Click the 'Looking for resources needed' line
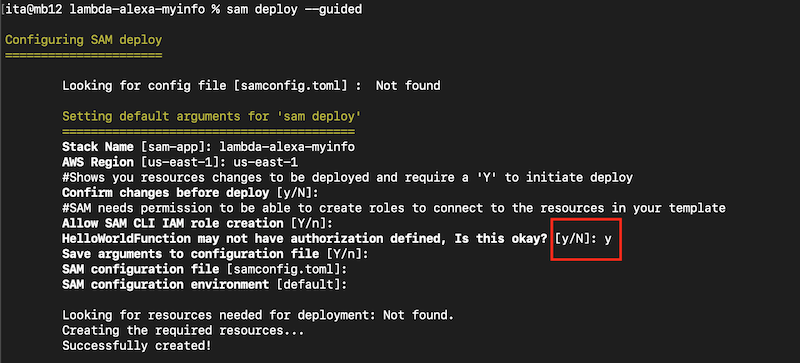The height and width of the screenshot is (363, 800). 258,315
